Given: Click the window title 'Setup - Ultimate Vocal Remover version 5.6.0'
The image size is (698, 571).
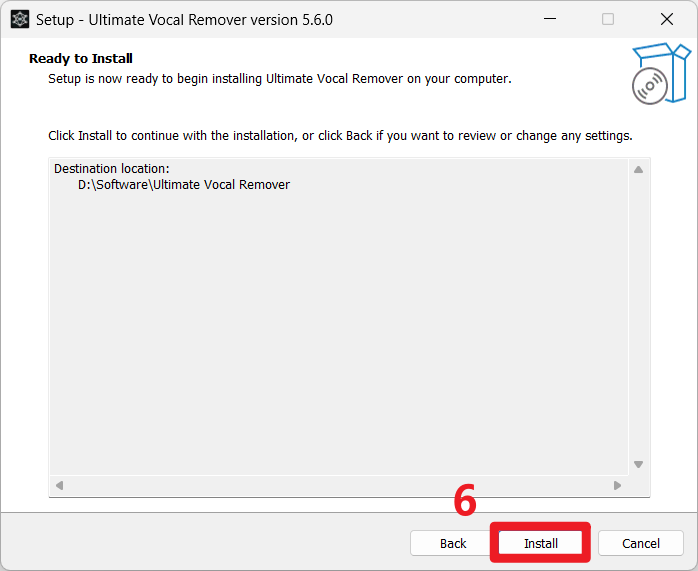Looking at the screenshot, I should pyautogui.click(x=184, y=20).
